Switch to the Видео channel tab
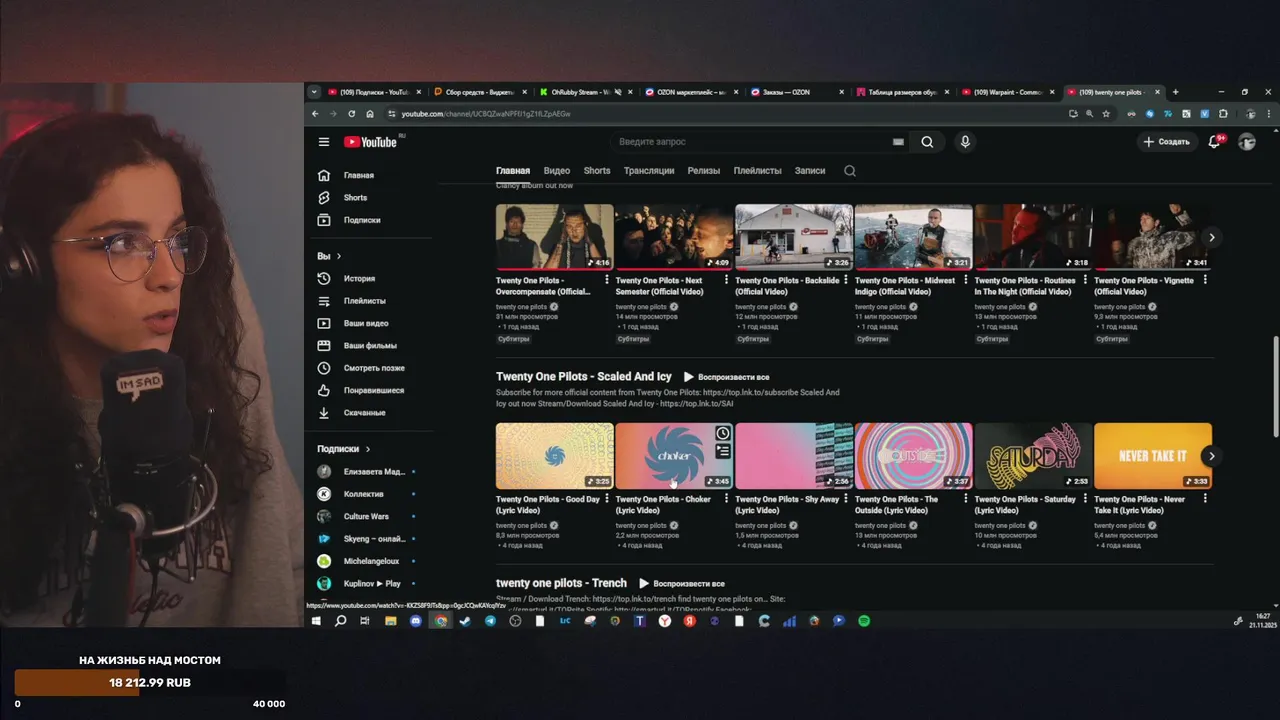Screen dimensions: 1280x720 tap(557, 171)
